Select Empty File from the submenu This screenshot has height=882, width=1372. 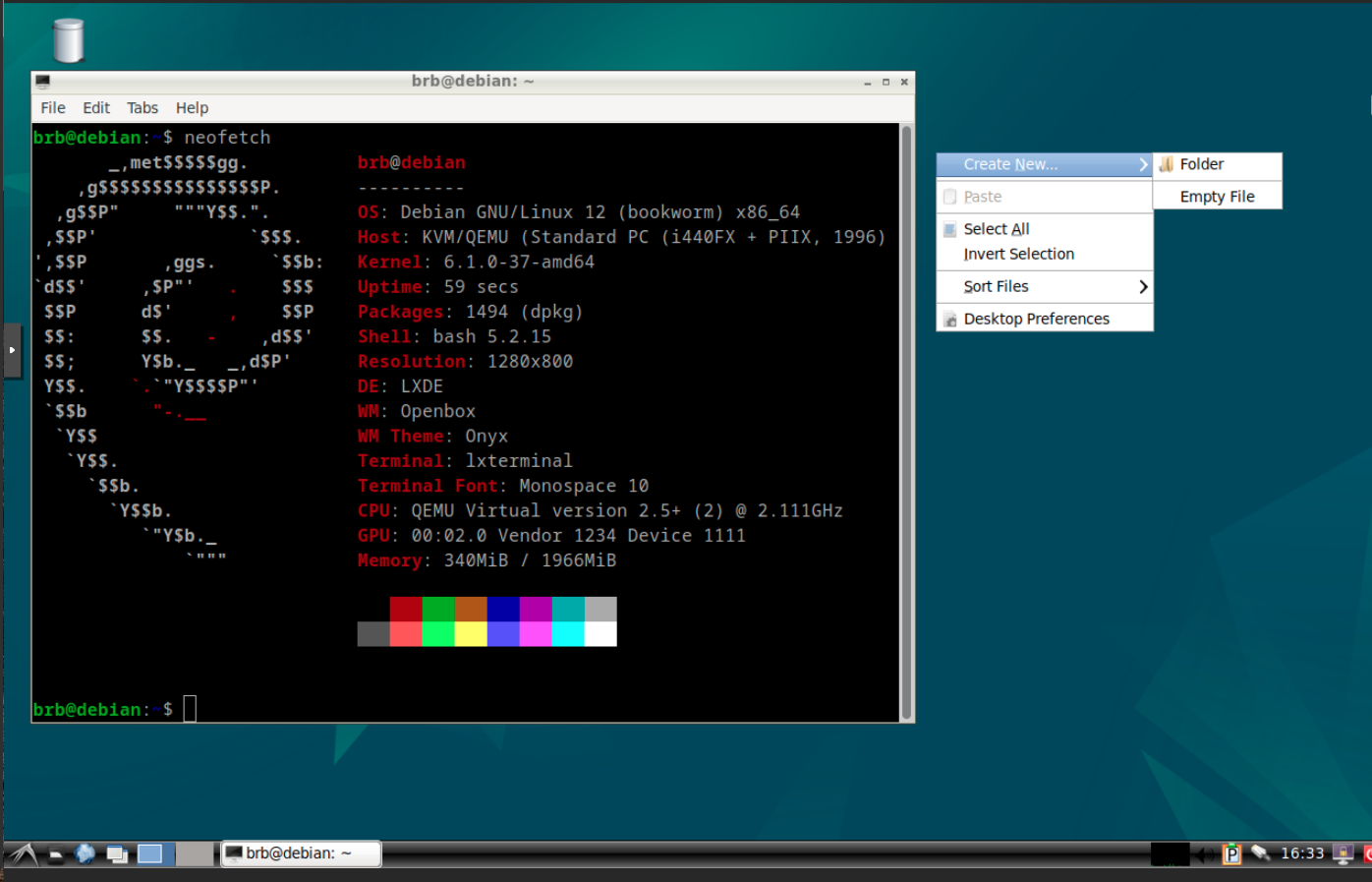click(1217, 197)
